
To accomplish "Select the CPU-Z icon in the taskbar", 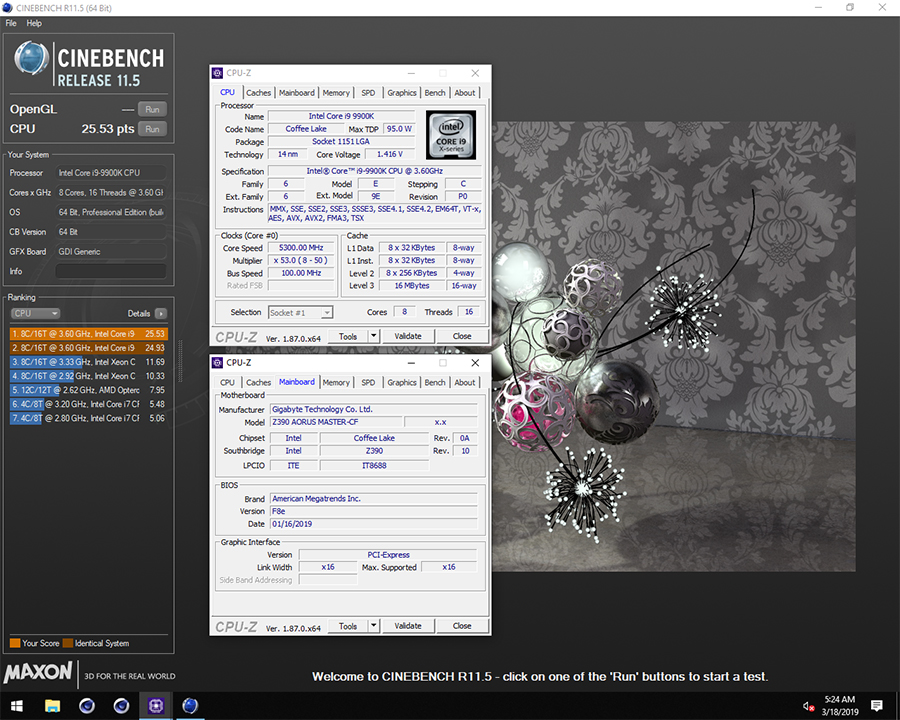I will click(x=155, y=706).
